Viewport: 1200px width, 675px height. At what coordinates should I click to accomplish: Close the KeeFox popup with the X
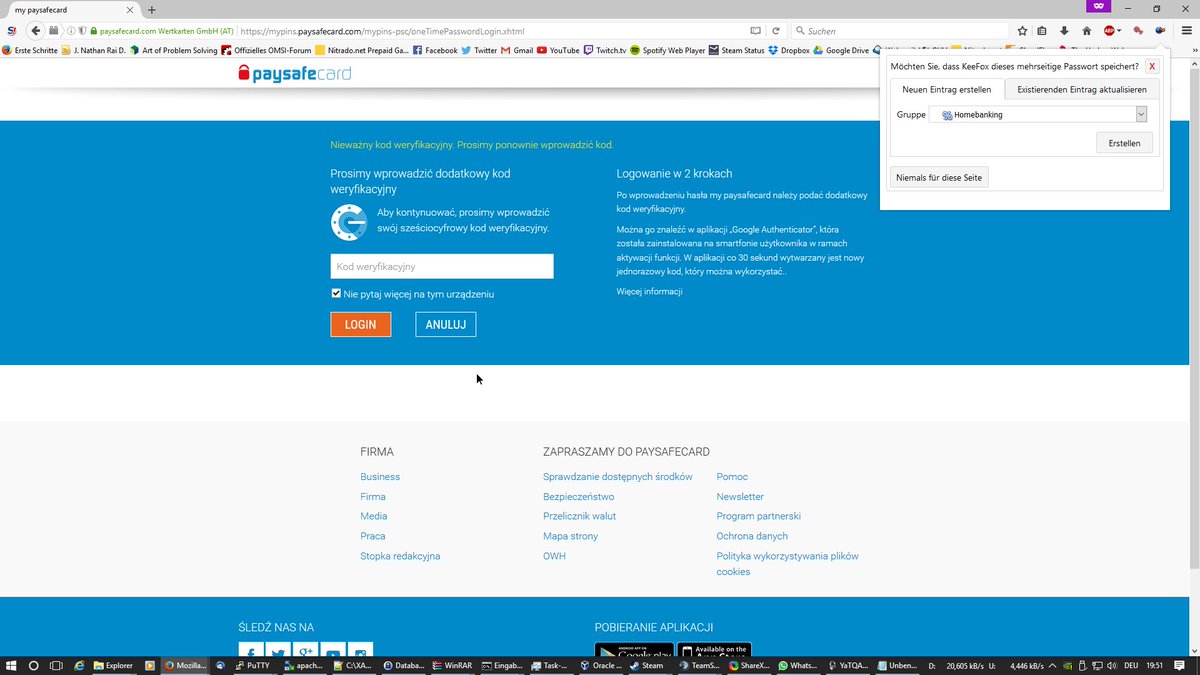tap(1152, 66)
